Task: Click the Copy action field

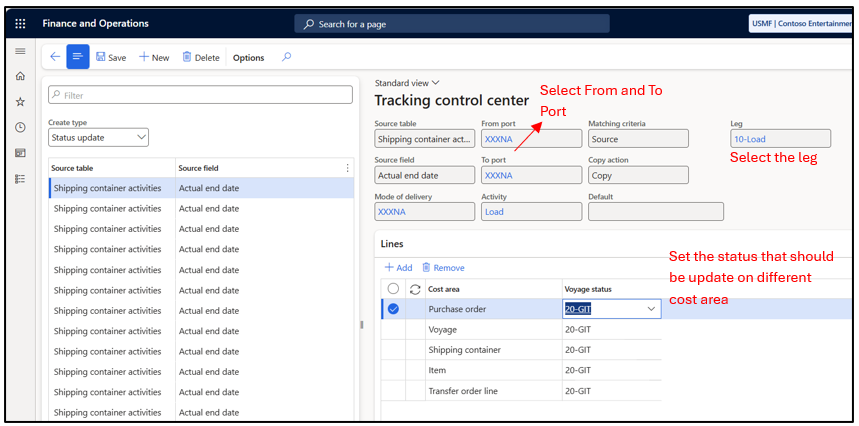Action: [638, 176]
